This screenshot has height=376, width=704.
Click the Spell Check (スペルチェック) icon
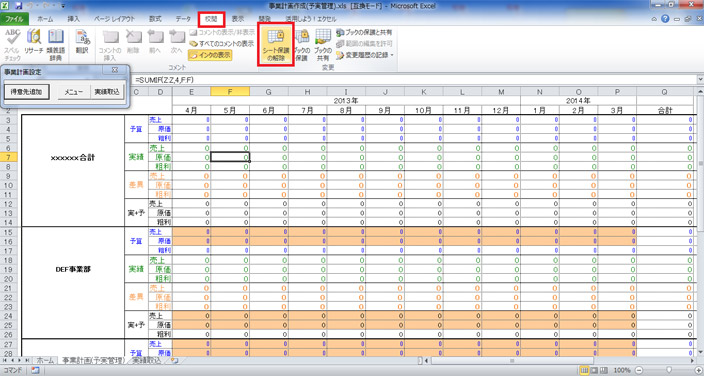tap(12, 45)
